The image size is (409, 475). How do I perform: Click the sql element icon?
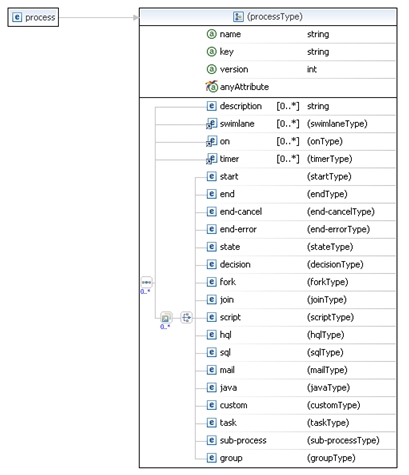(212, 352)
